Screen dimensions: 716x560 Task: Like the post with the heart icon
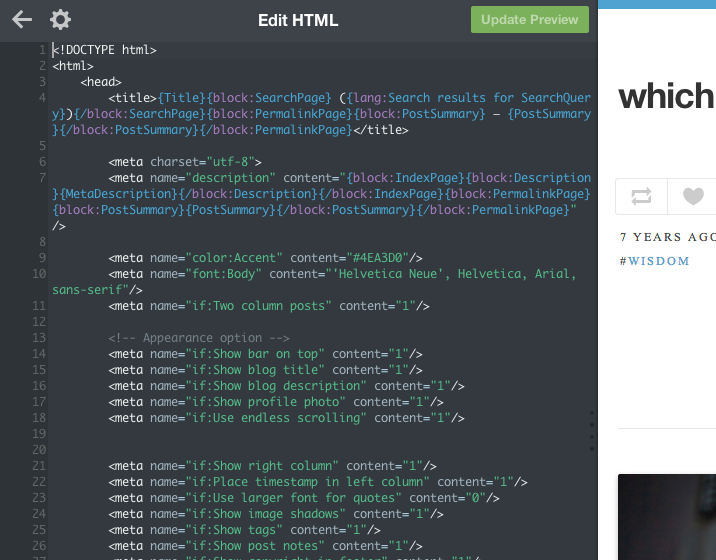click(x=693, y=196)
